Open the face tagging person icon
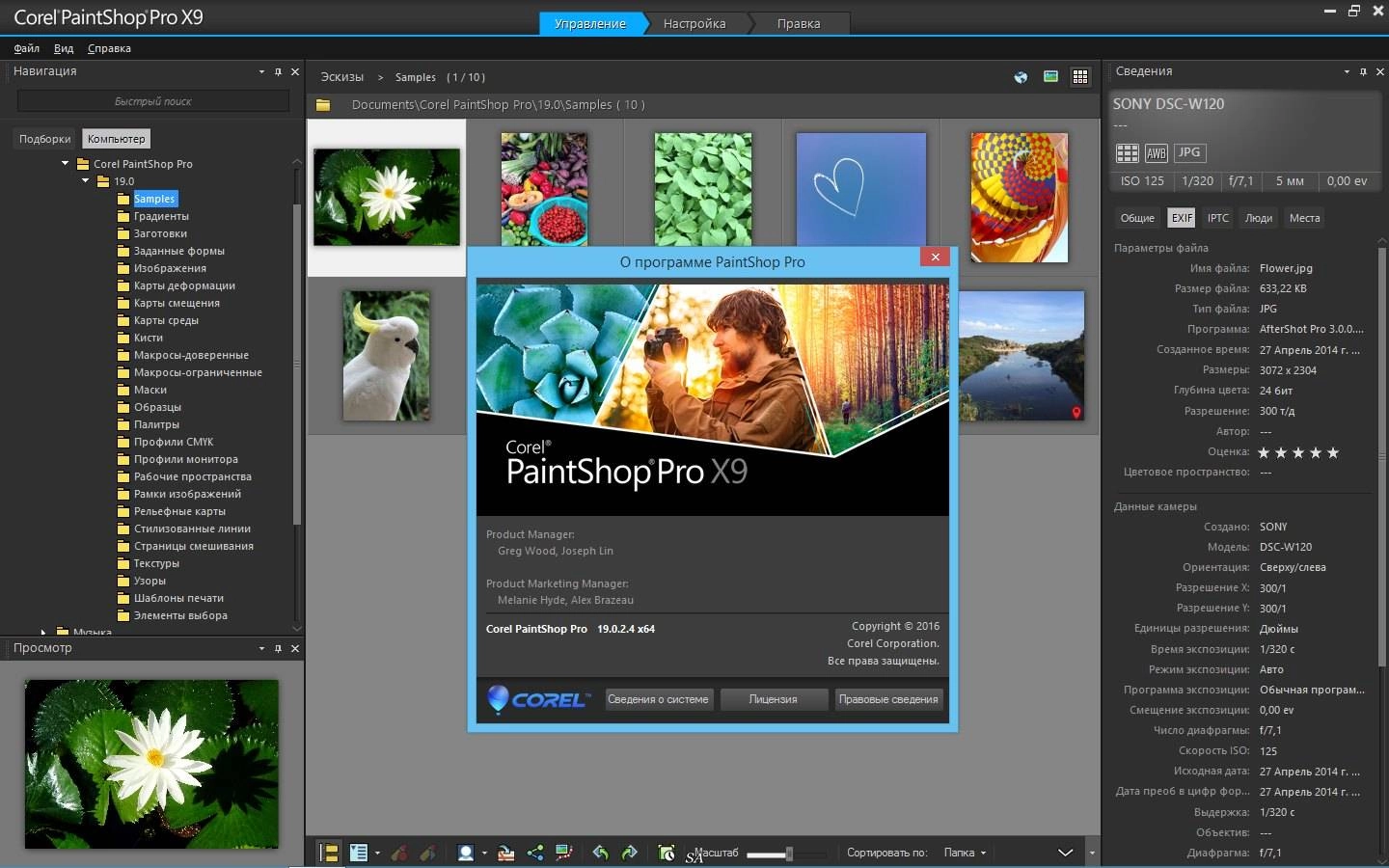1389x868 pixels. point(466,853)
